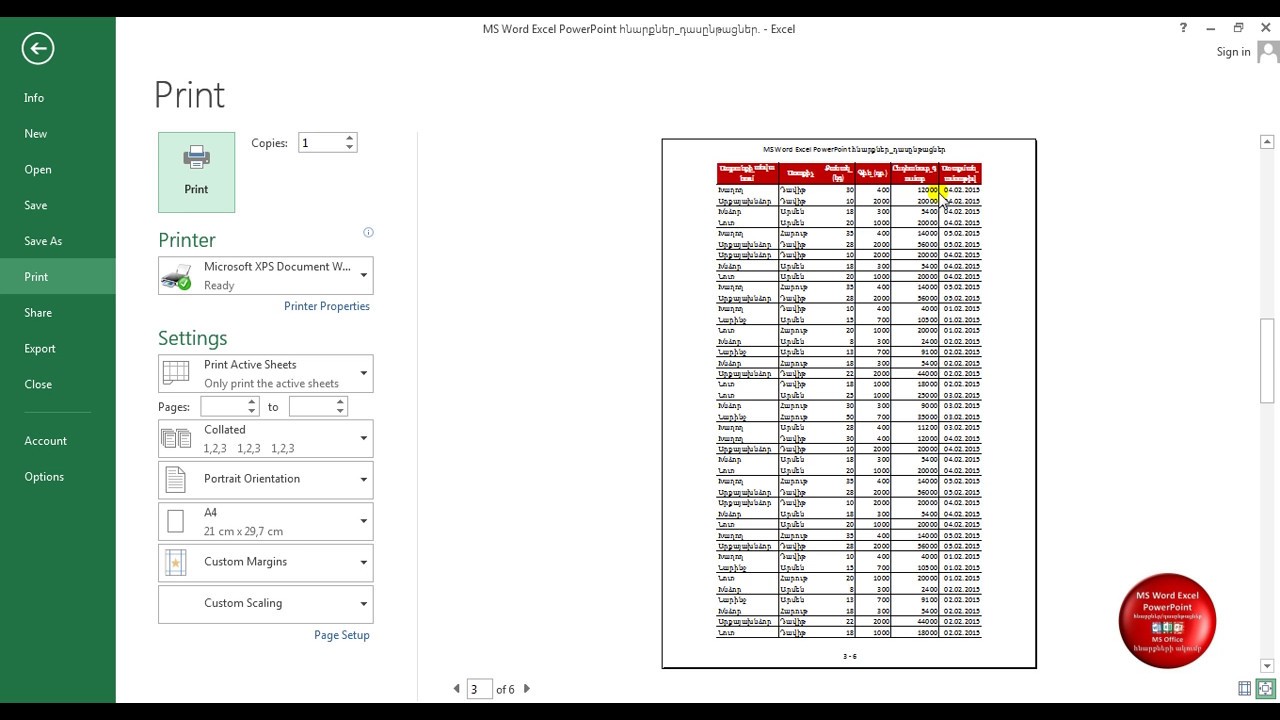Image resolution: width=1280 pixels, height=720 pixels.
Task: Click the preview vertical scrollbar thumb
Action: coord(1267,361)
